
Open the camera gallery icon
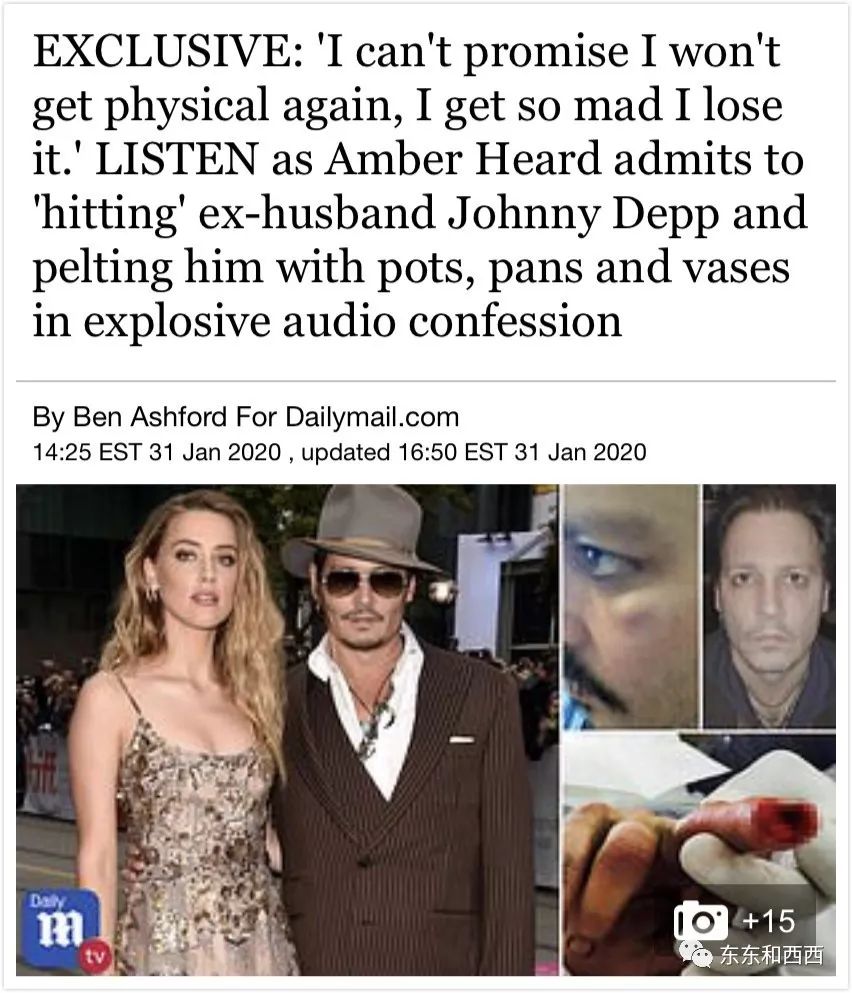pos(701,920)
